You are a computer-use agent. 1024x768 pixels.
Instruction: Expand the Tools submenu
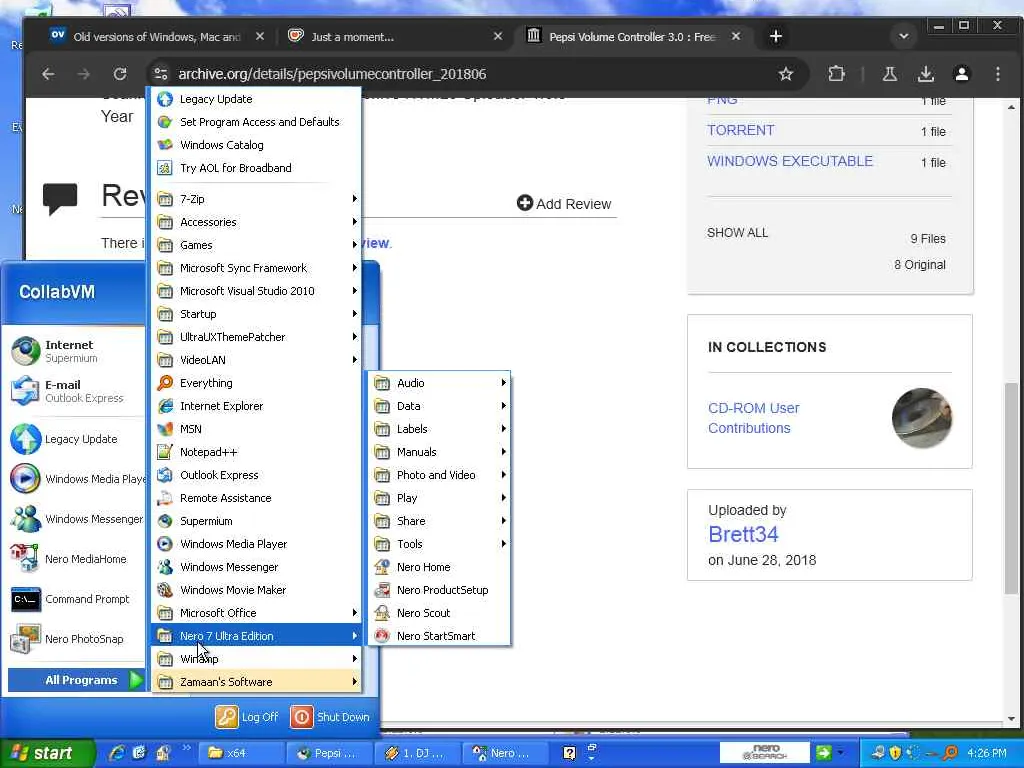(x=439, y=543)
